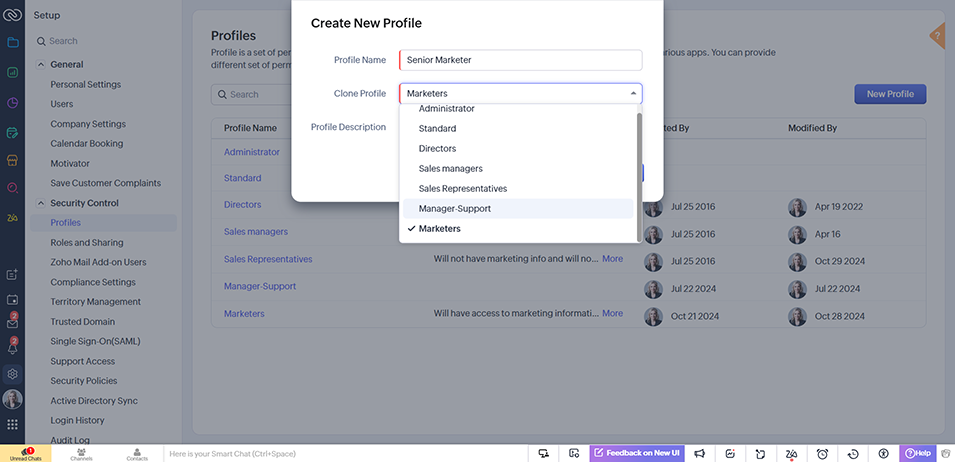Open the purple analytics pie icon
The height and width of the screenshot is (462, 955).
click(x=12, y=102)
